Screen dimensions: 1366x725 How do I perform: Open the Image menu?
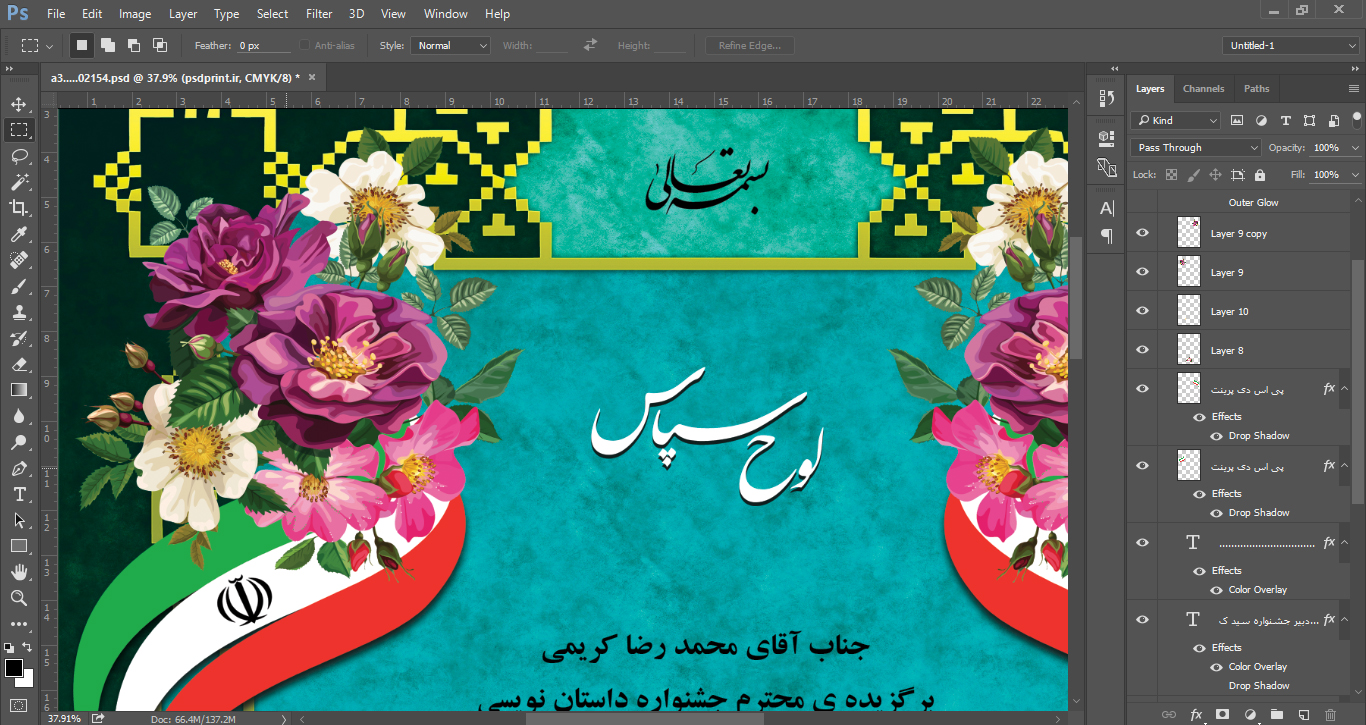tap(135, 14)
